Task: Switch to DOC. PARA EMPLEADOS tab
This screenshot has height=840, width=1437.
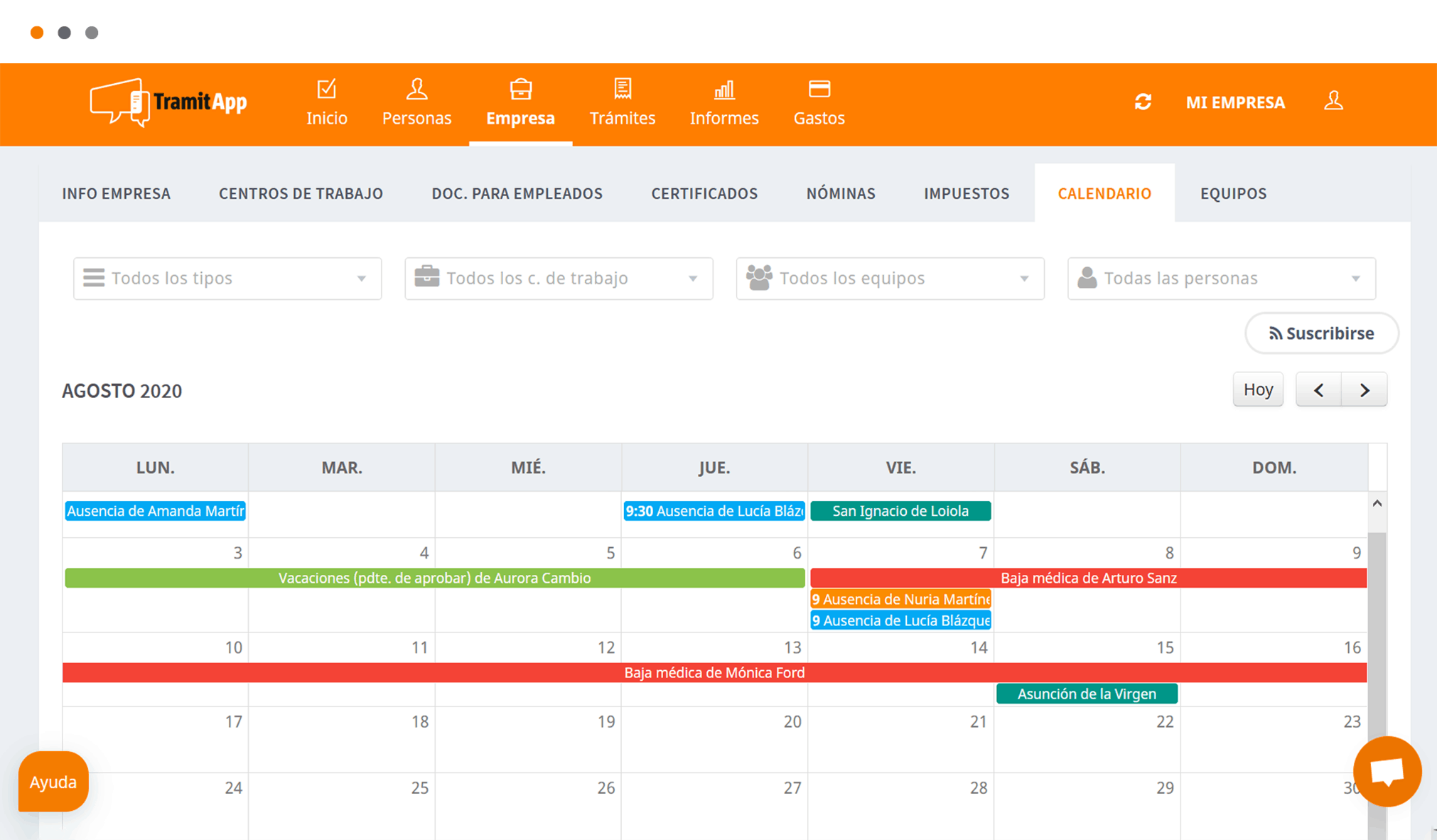Action: pos(517,193)
